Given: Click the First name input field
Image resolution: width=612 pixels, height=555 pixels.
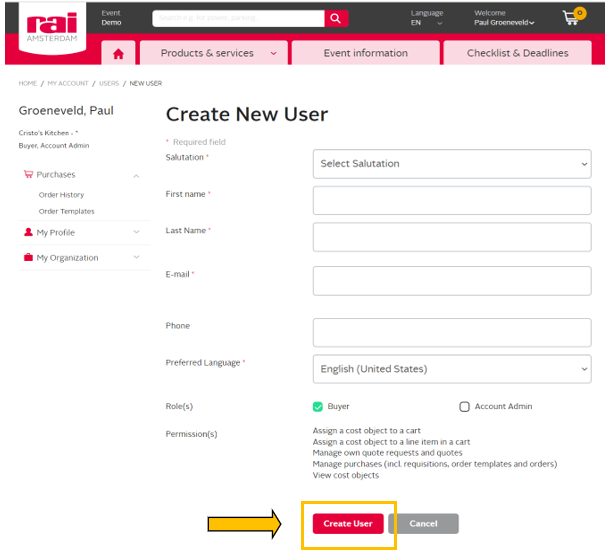Looking at the screenshot, I should point(452,200).
